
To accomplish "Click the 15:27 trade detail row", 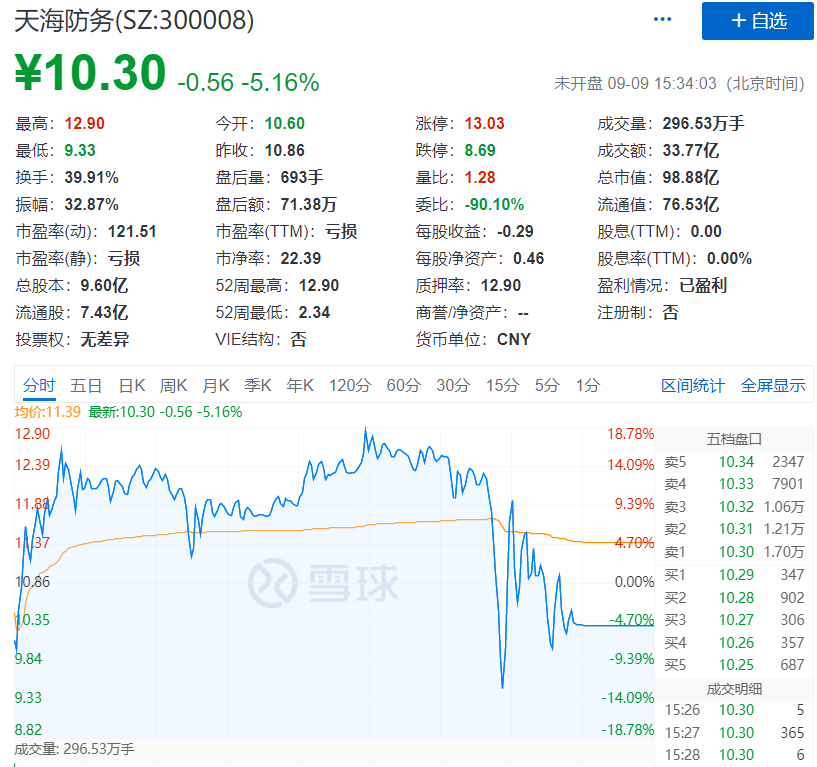I will click(x=734, y=733).
